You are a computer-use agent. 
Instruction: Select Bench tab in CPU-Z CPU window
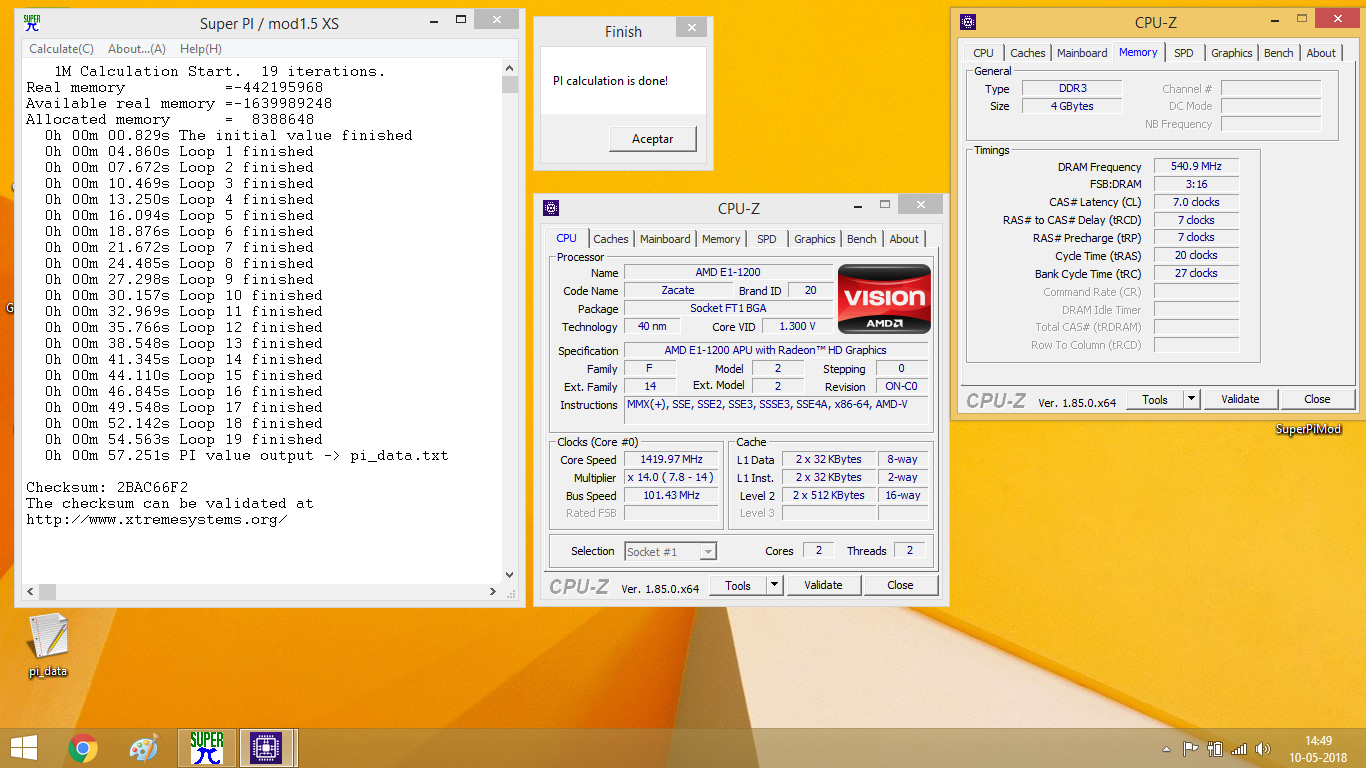[x=862, y=239]
